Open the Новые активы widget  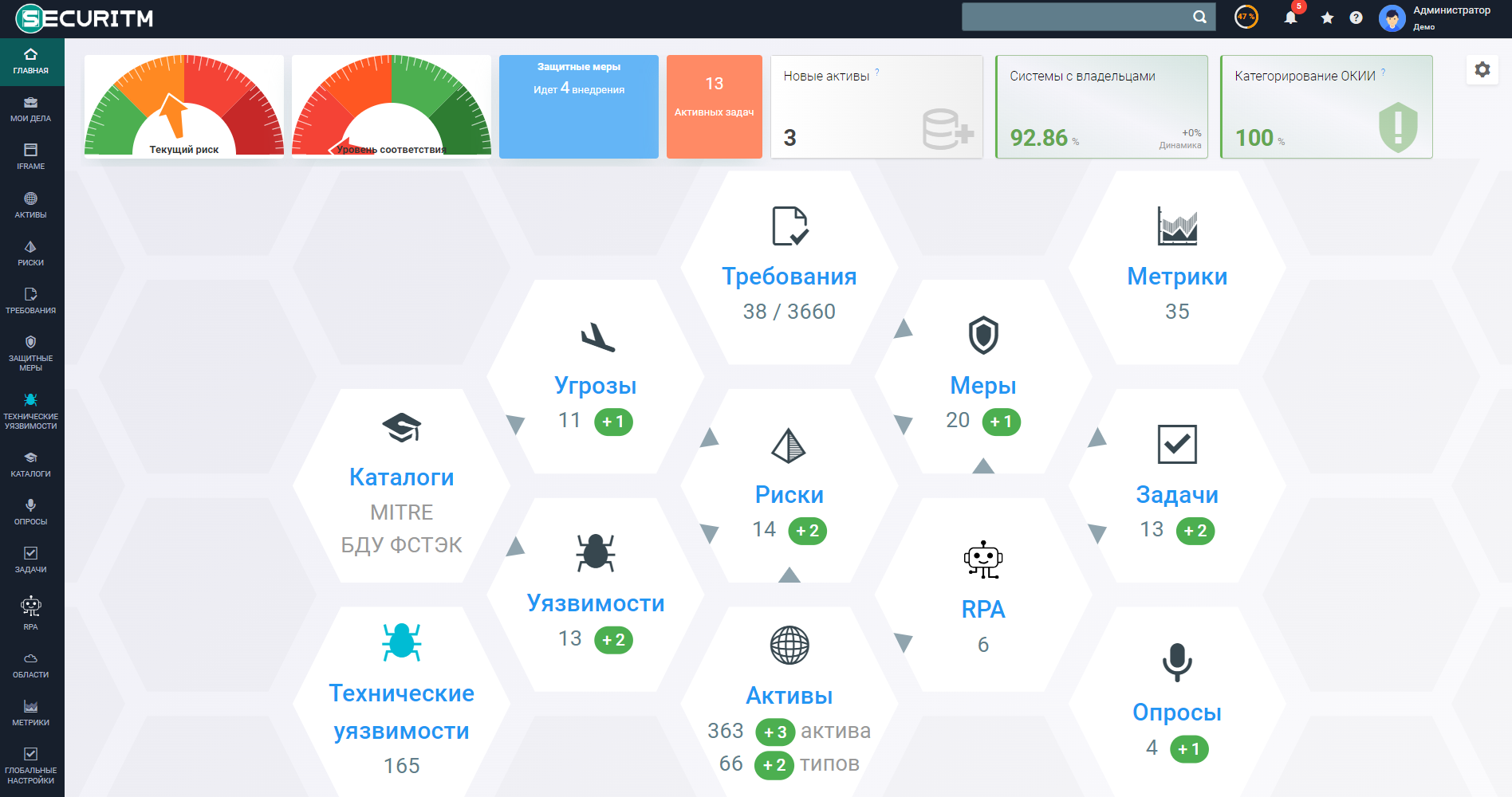[x=876, y=107]
